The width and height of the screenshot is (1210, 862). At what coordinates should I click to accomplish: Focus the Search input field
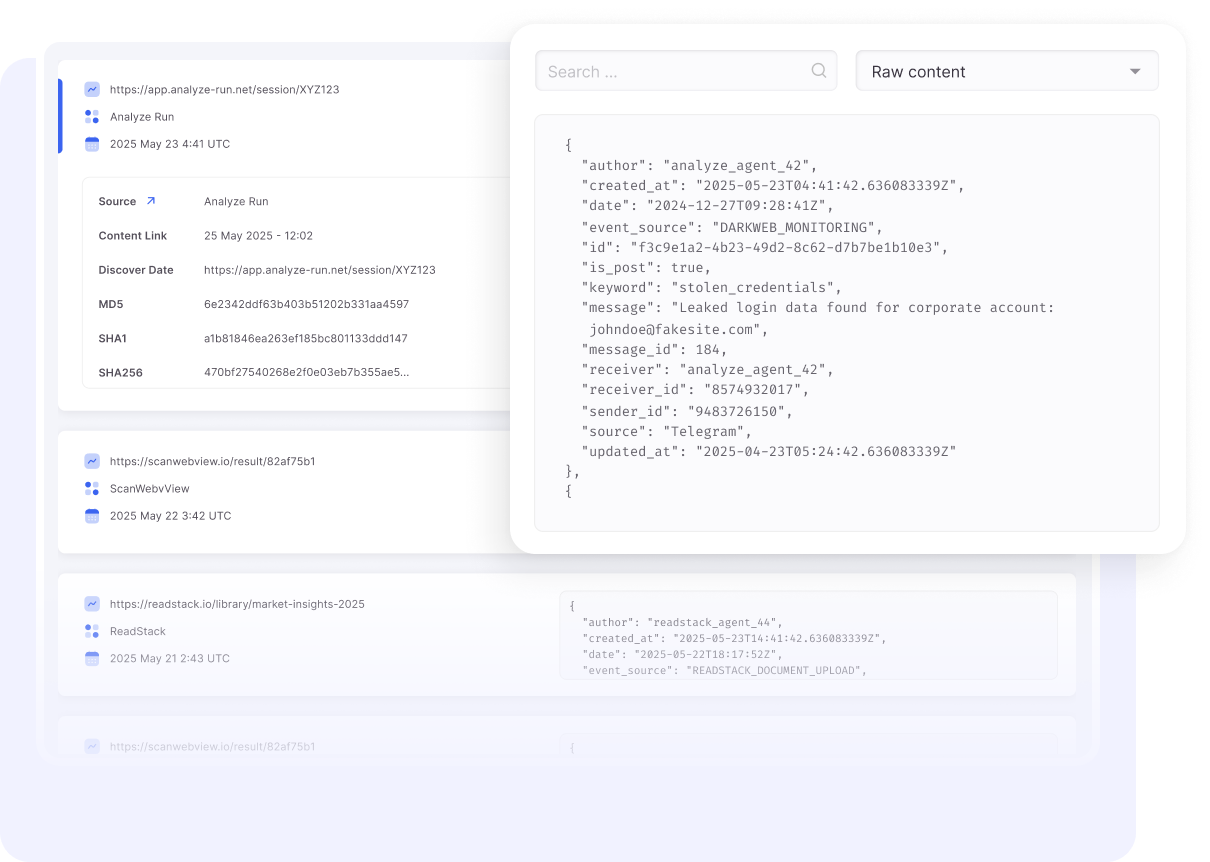(686, 71)
